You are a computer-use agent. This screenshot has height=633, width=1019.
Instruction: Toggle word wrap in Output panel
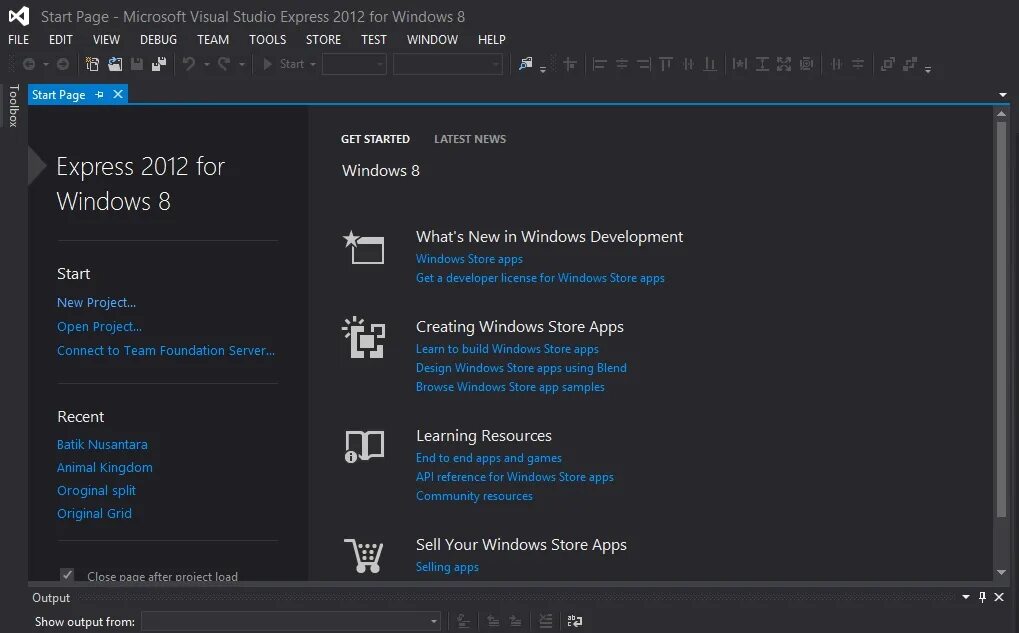pos(574,621)
